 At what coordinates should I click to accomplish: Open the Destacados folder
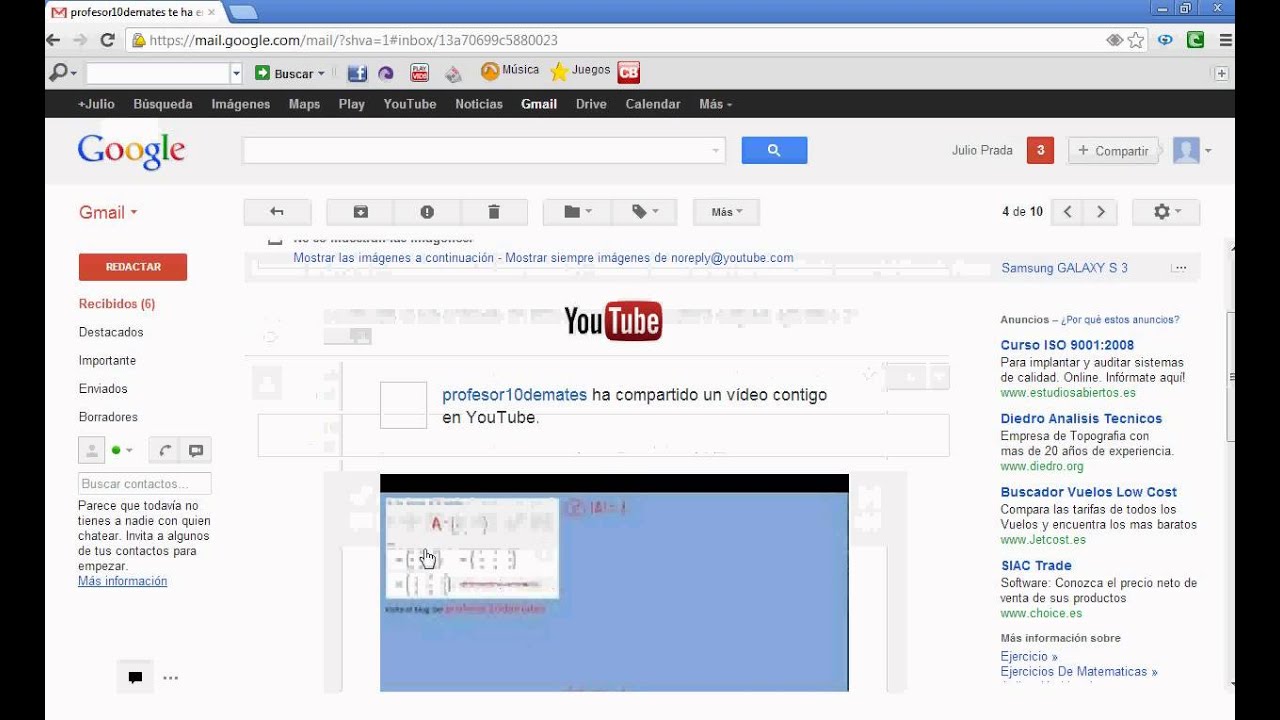tap(111, 332)
